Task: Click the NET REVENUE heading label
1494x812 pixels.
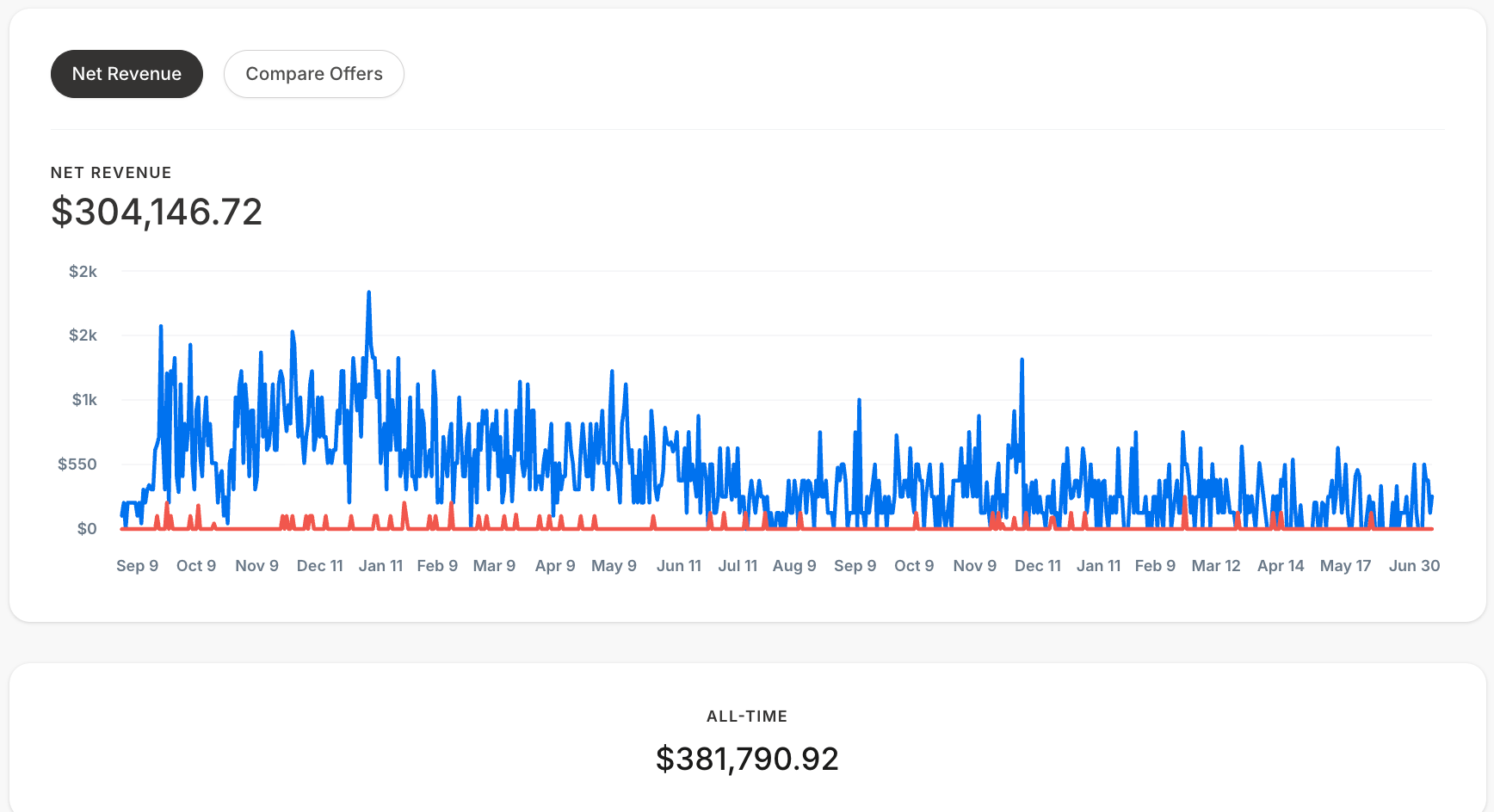Action: tap(111, 173)
